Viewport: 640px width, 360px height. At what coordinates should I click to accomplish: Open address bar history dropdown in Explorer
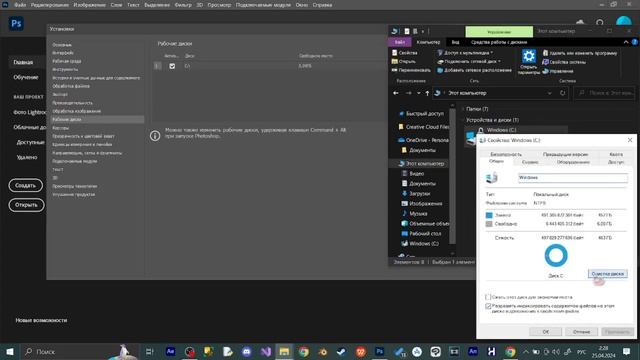click(x=549, y=93)
